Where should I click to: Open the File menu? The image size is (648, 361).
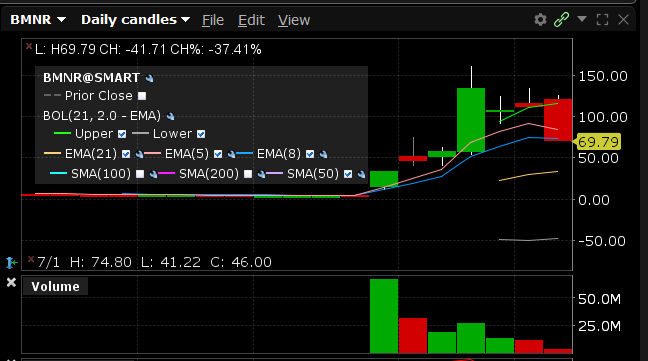[213, 20]
